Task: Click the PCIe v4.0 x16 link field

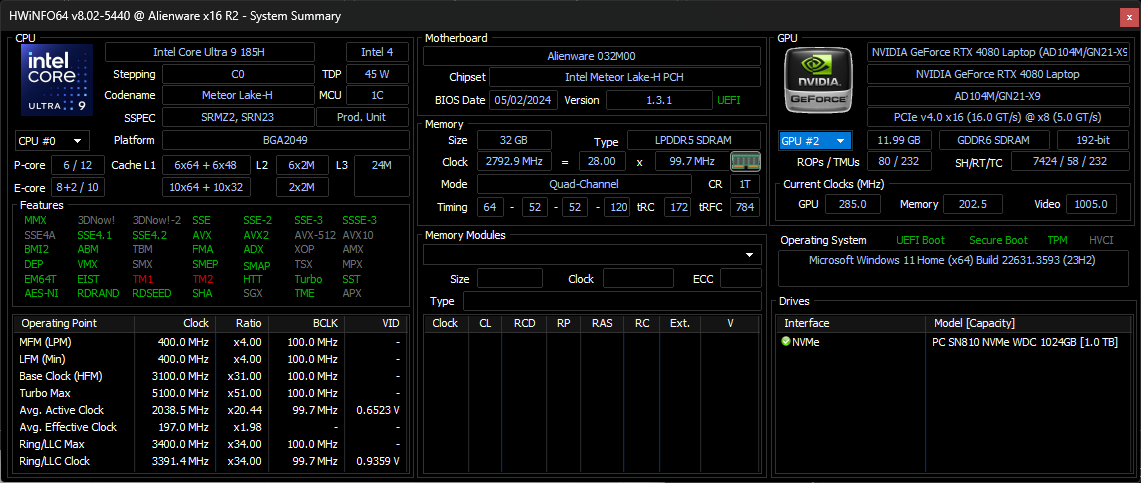Action: point(998,117)
